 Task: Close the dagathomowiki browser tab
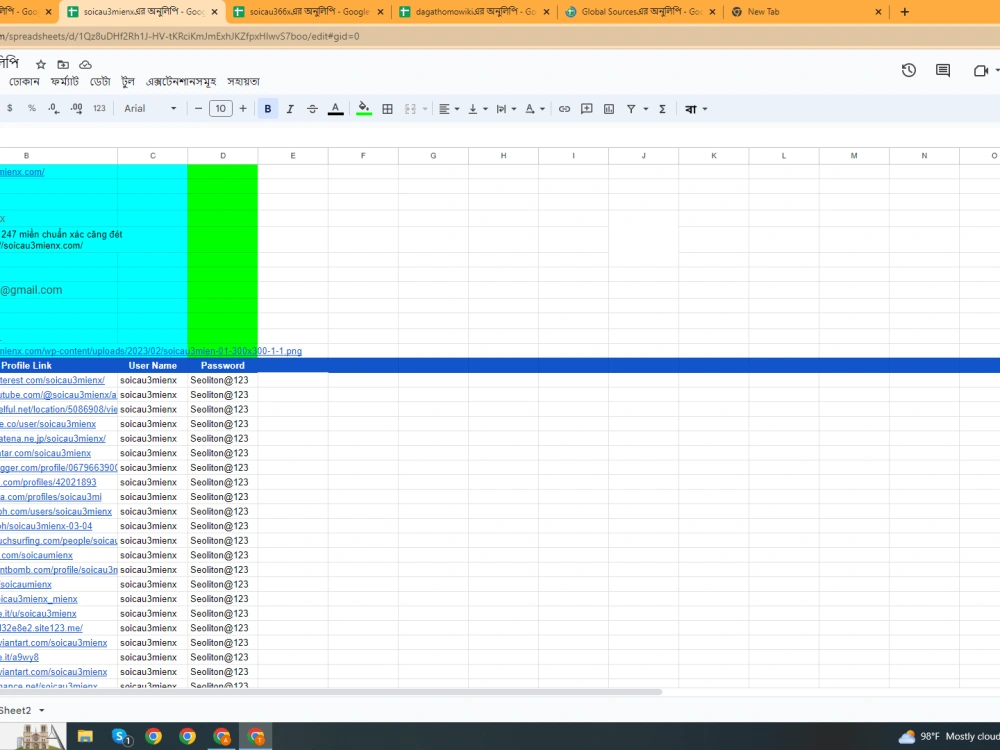(547, 11)
